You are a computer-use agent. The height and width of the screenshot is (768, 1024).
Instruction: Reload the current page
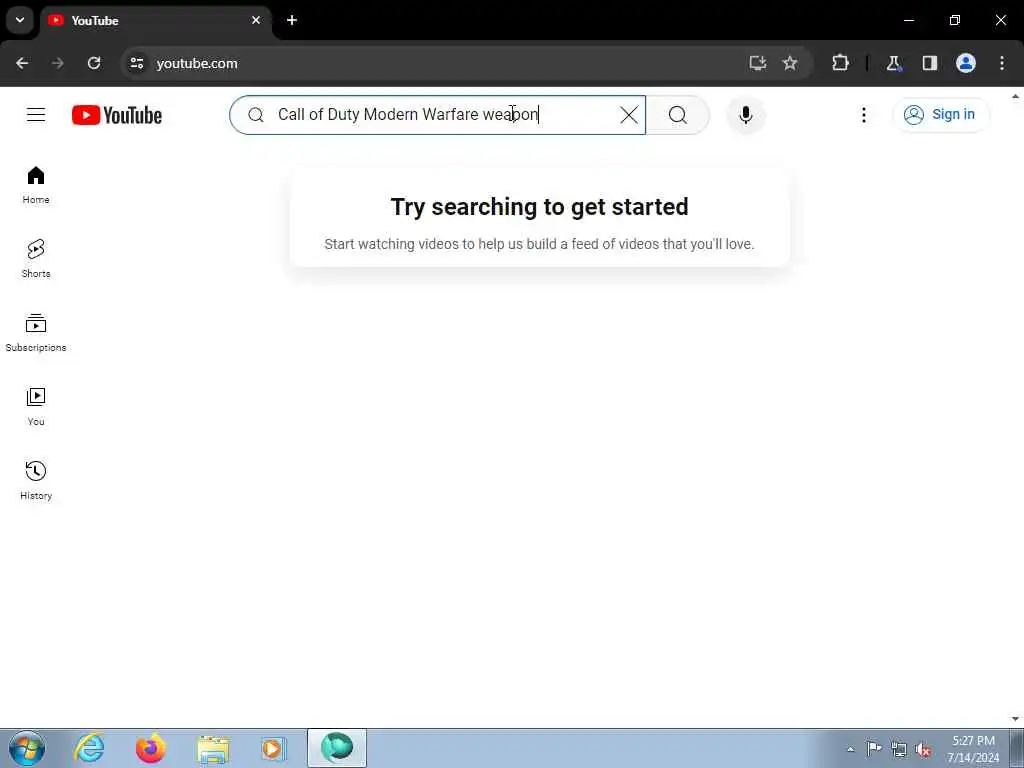coord(94,63)
